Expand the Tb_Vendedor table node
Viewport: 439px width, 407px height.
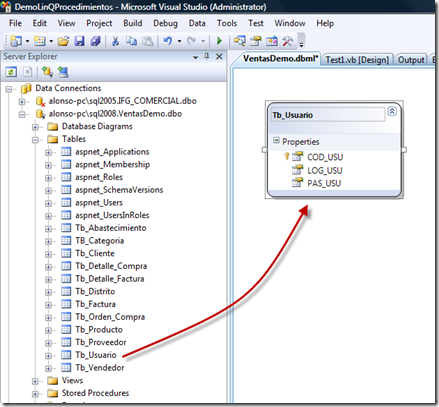pyautogui.click(x=48, y=368)
